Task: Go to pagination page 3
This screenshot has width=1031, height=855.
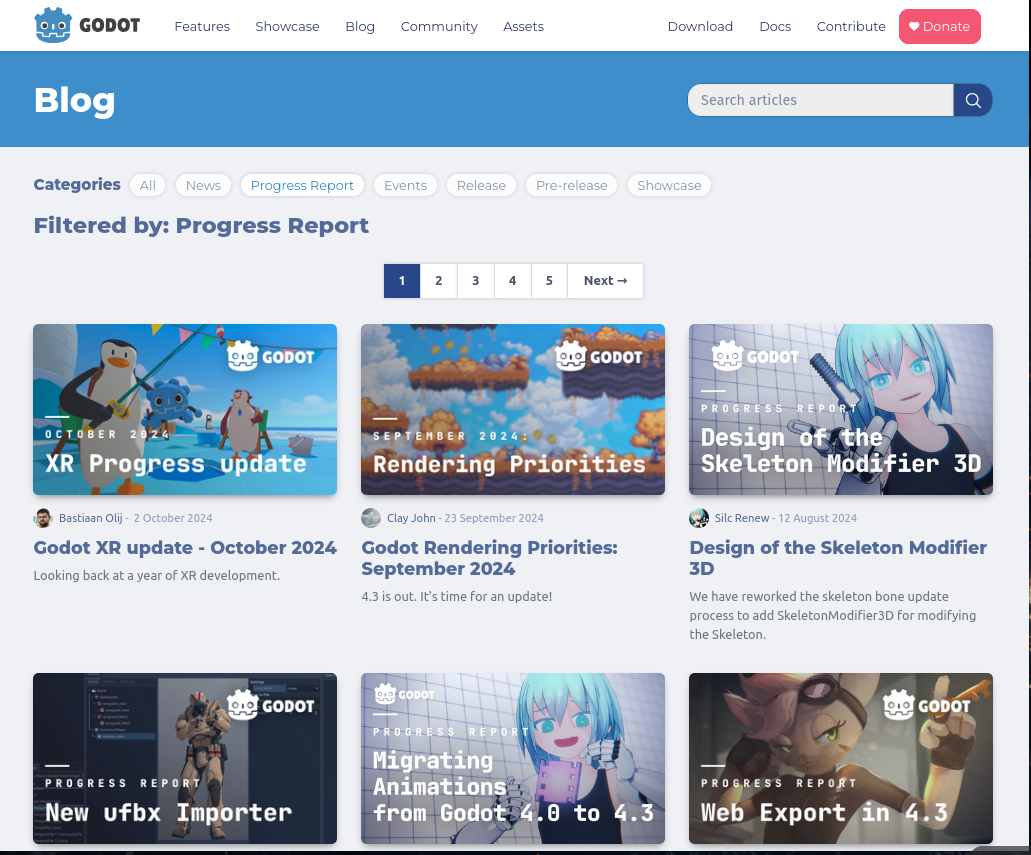Action: point(475,281)
